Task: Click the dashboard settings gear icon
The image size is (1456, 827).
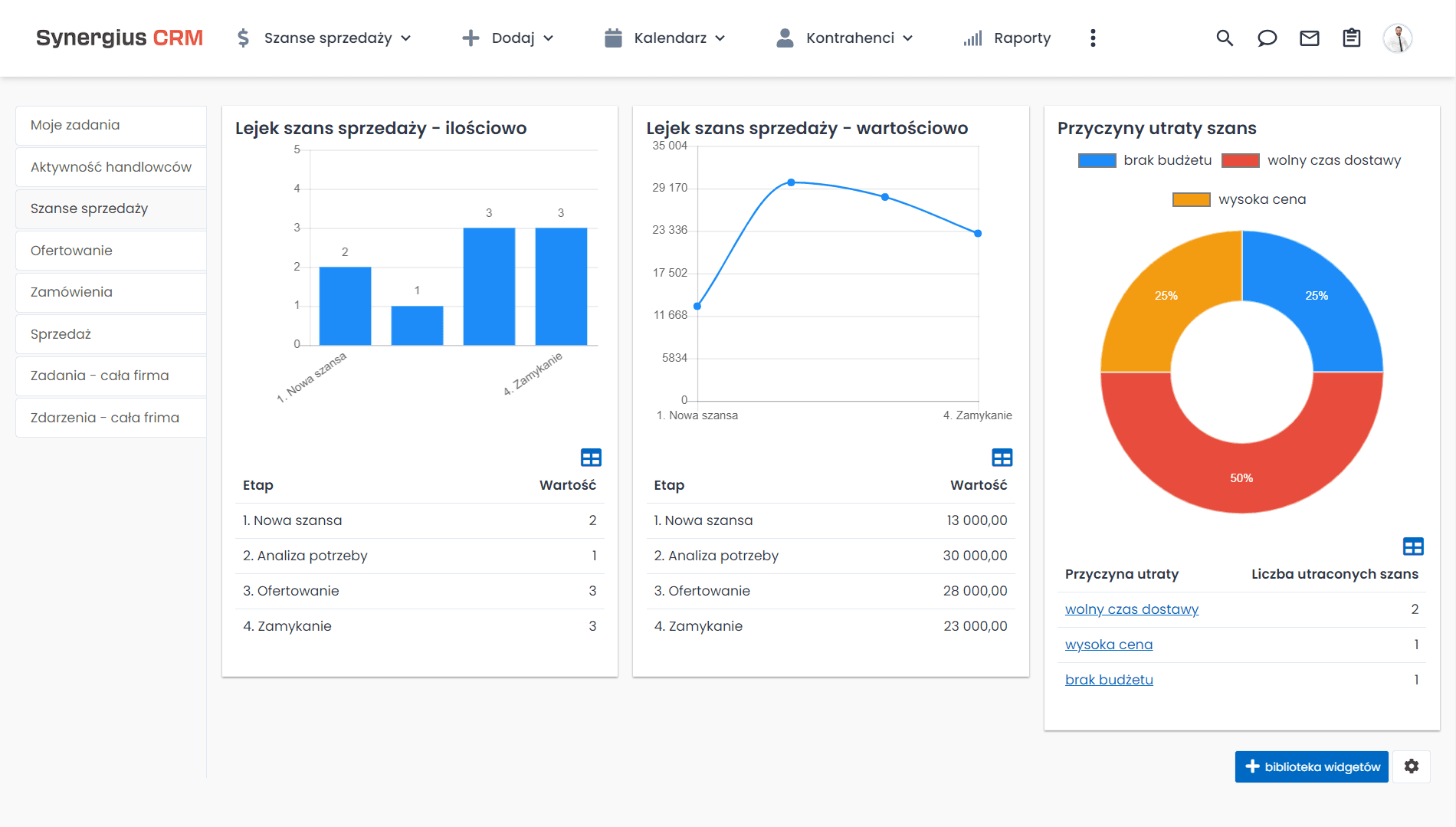Action: click(x=1411, y=766)
